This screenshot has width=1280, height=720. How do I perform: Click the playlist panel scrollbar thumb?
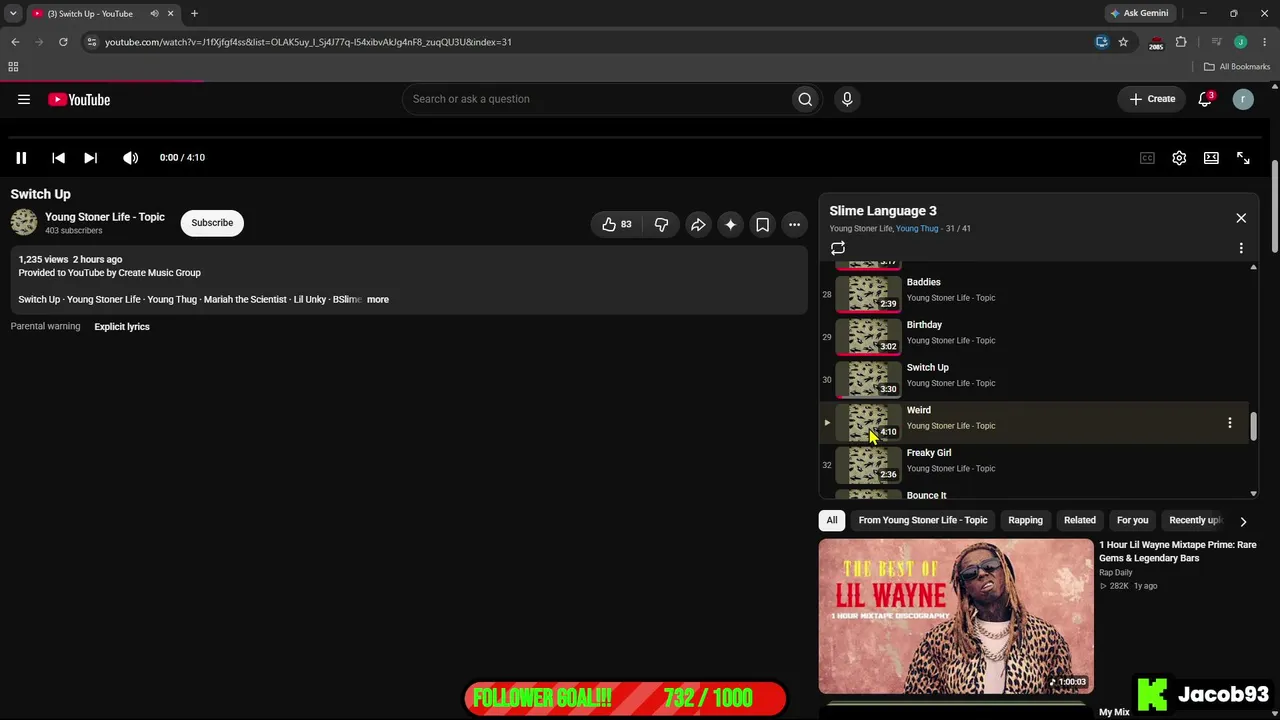1254,426
